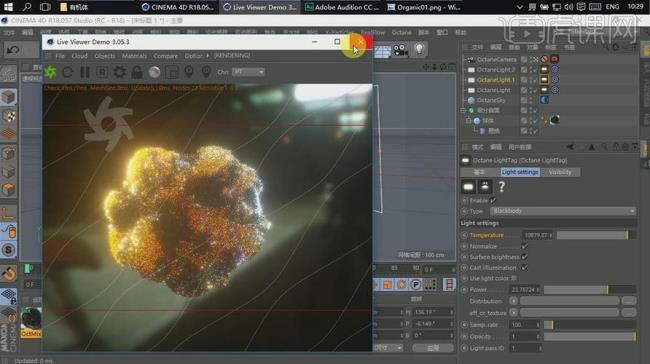Toggle the Enable checkbox
Screen dimensions: 650x364
(492, 200)
